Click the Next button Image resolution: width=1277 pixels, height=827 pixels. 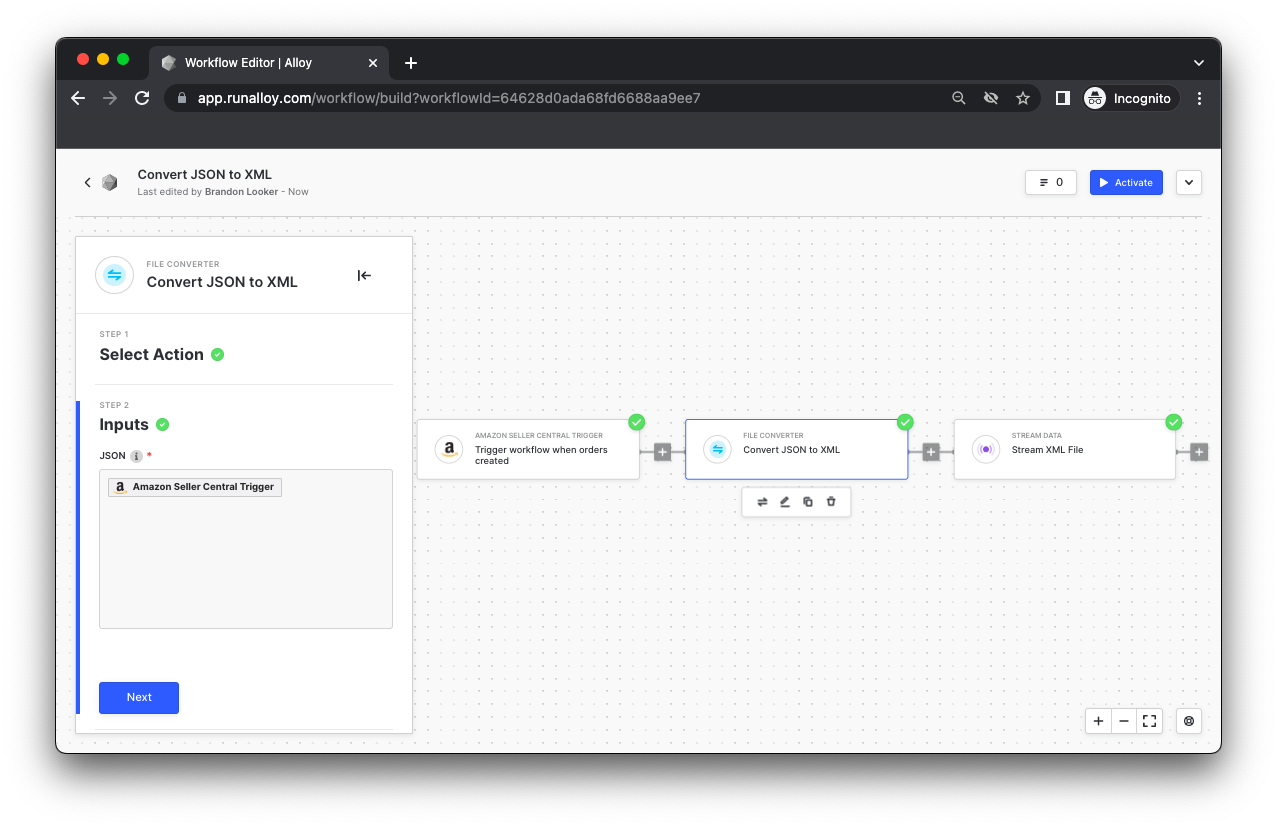point(139,697)
